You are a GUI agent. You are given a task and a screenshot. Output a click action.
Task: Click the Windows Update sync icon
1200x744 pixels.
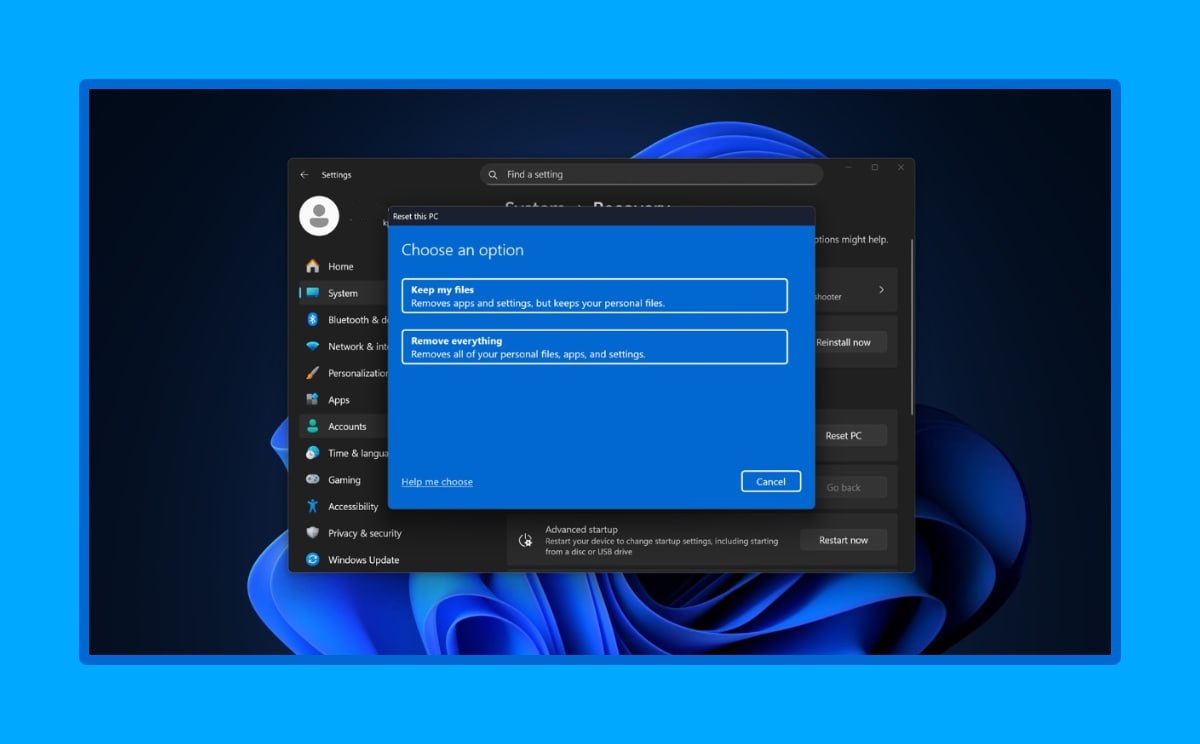point(313,560)
